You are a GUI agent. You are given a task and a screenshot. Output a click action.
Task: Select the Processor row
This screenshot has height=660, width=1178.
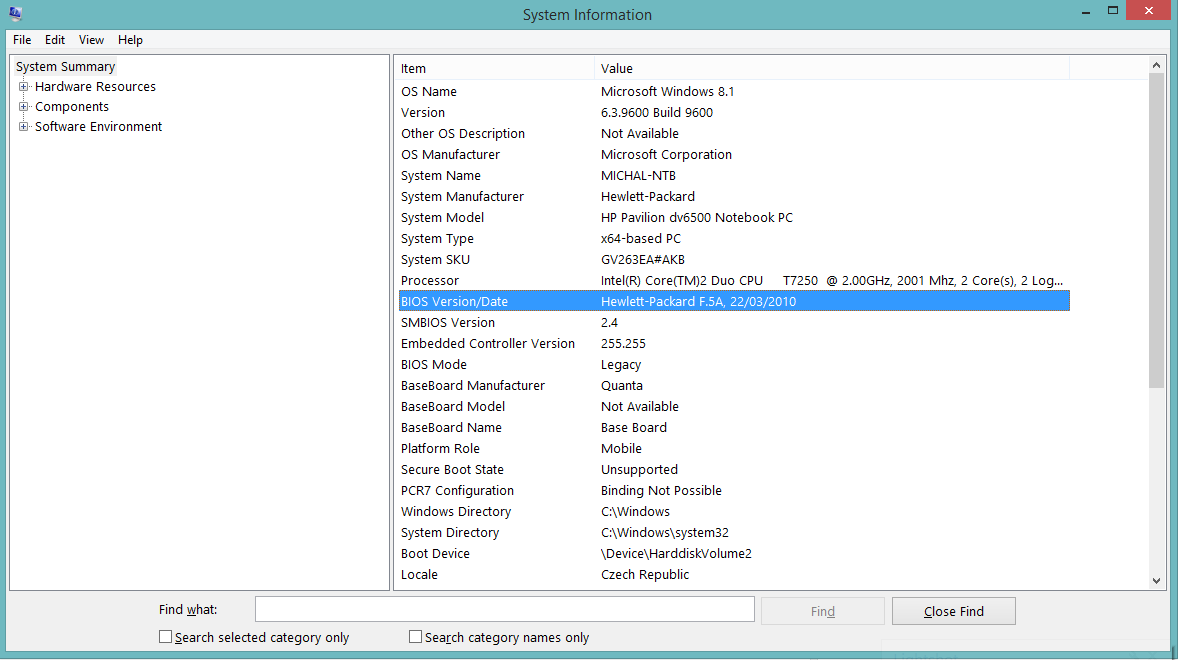click(x=734, y=281)
